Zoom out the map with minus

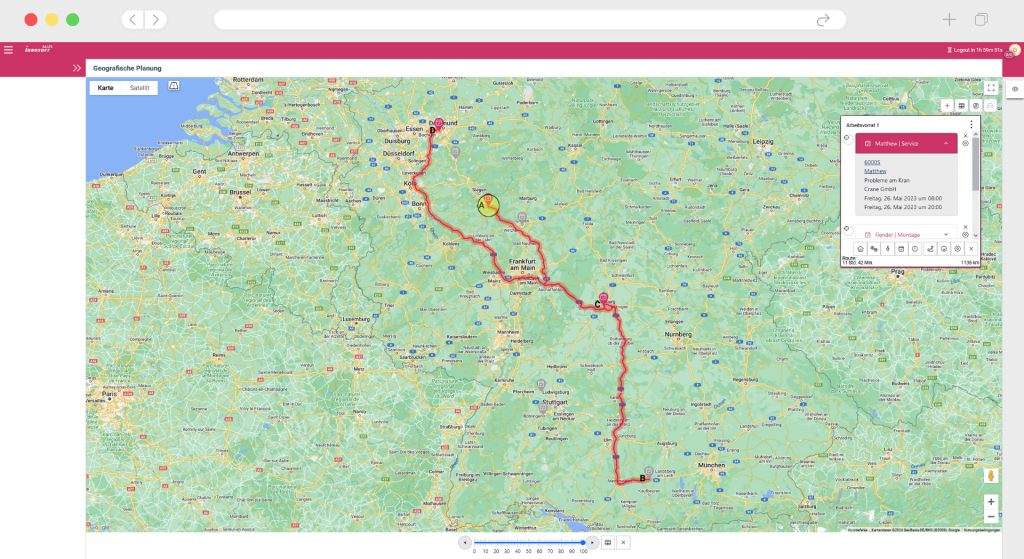pos(991,517)
